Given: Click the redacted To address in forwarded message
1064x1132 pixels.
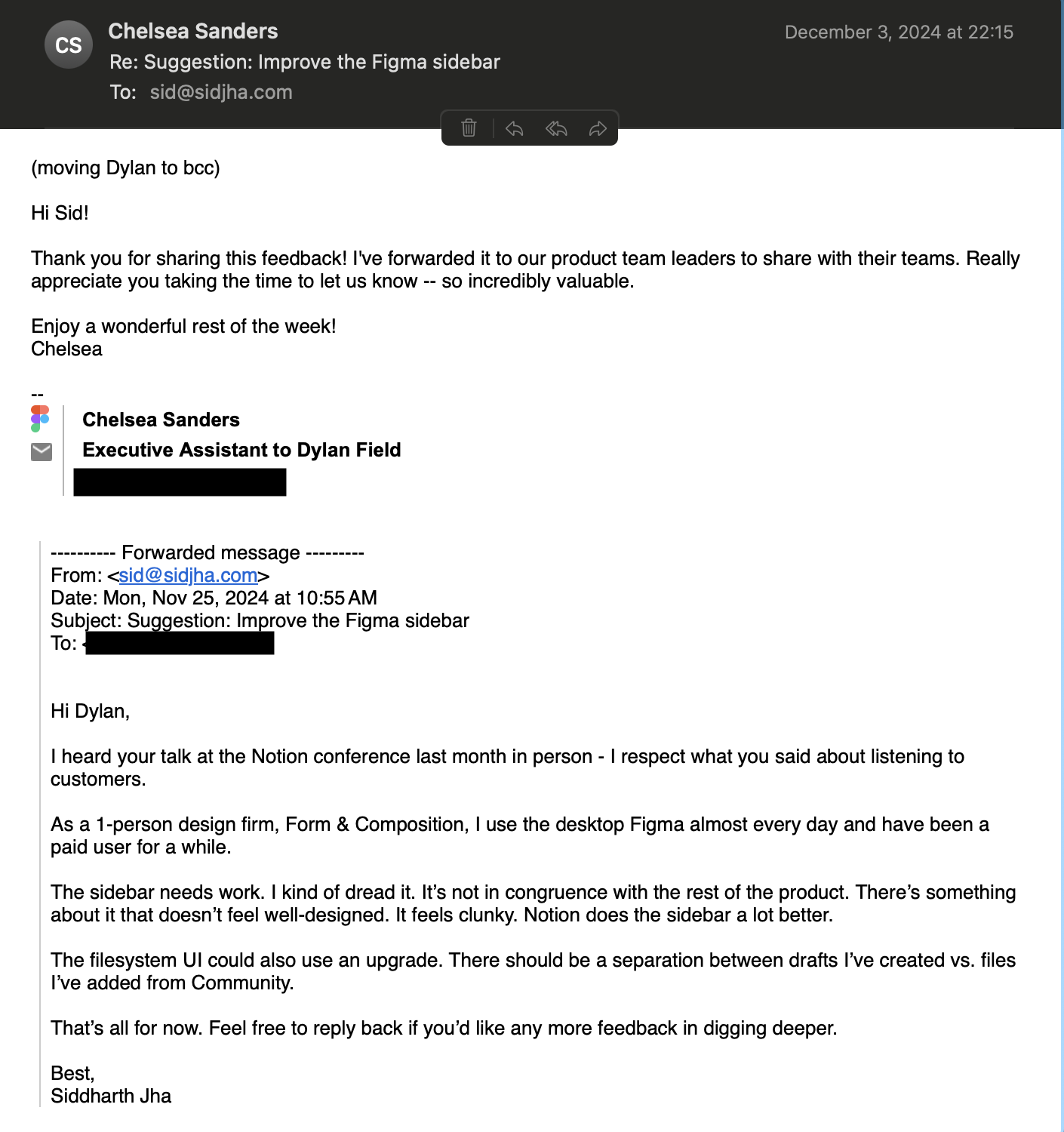Looking at the screenshot, I should [180, 643].
